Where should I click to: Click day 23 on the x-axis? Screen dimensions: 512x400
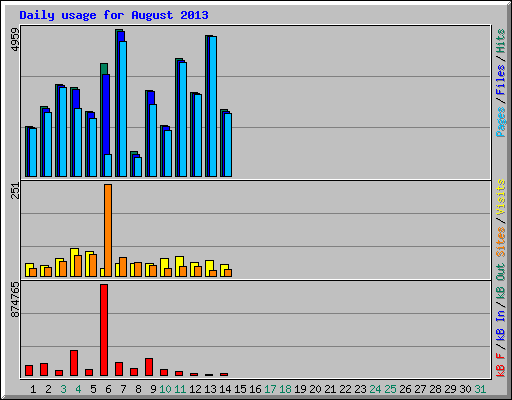(x=360, y=389)
